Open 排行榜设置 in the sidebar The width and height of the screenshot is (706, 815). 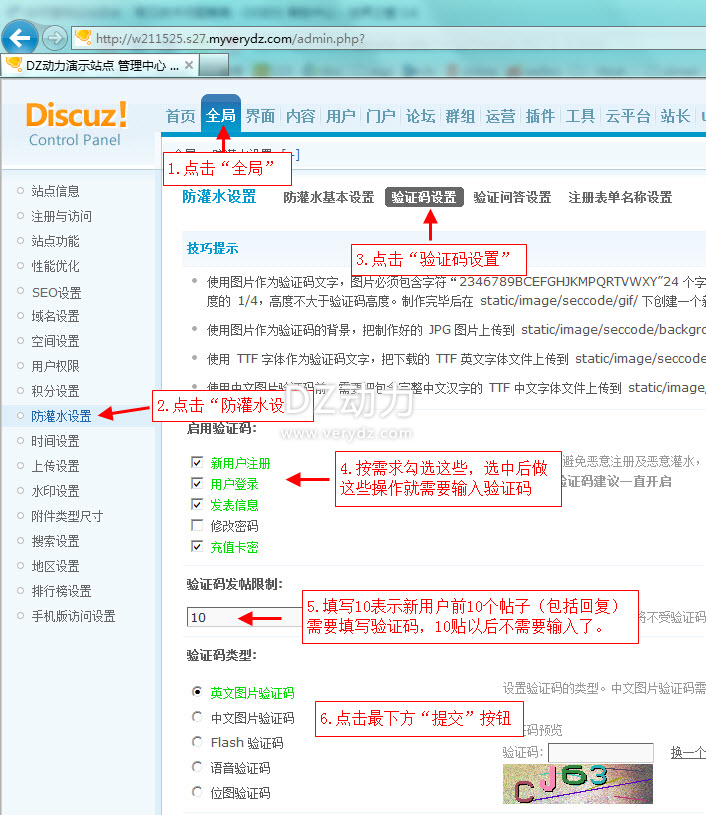pos(61,590)
